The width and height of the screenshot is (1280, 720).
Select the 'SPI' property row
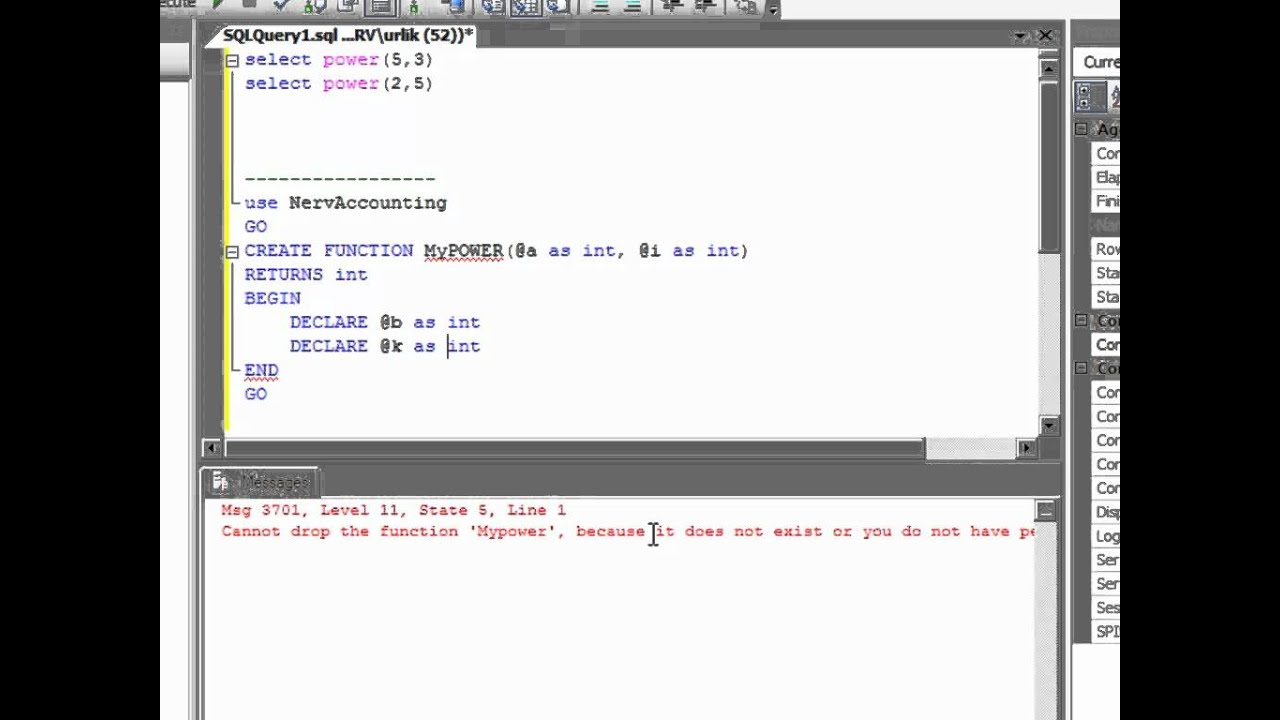[1107, 632]
